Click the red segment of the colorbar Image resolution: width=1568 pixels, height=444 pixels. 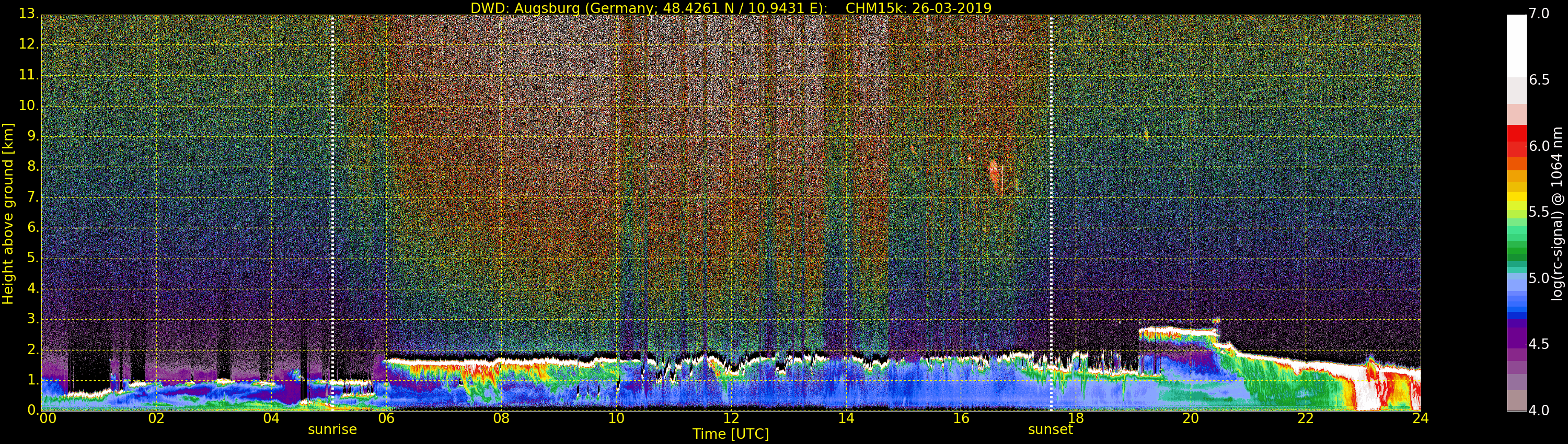[x=1516, y=141]
